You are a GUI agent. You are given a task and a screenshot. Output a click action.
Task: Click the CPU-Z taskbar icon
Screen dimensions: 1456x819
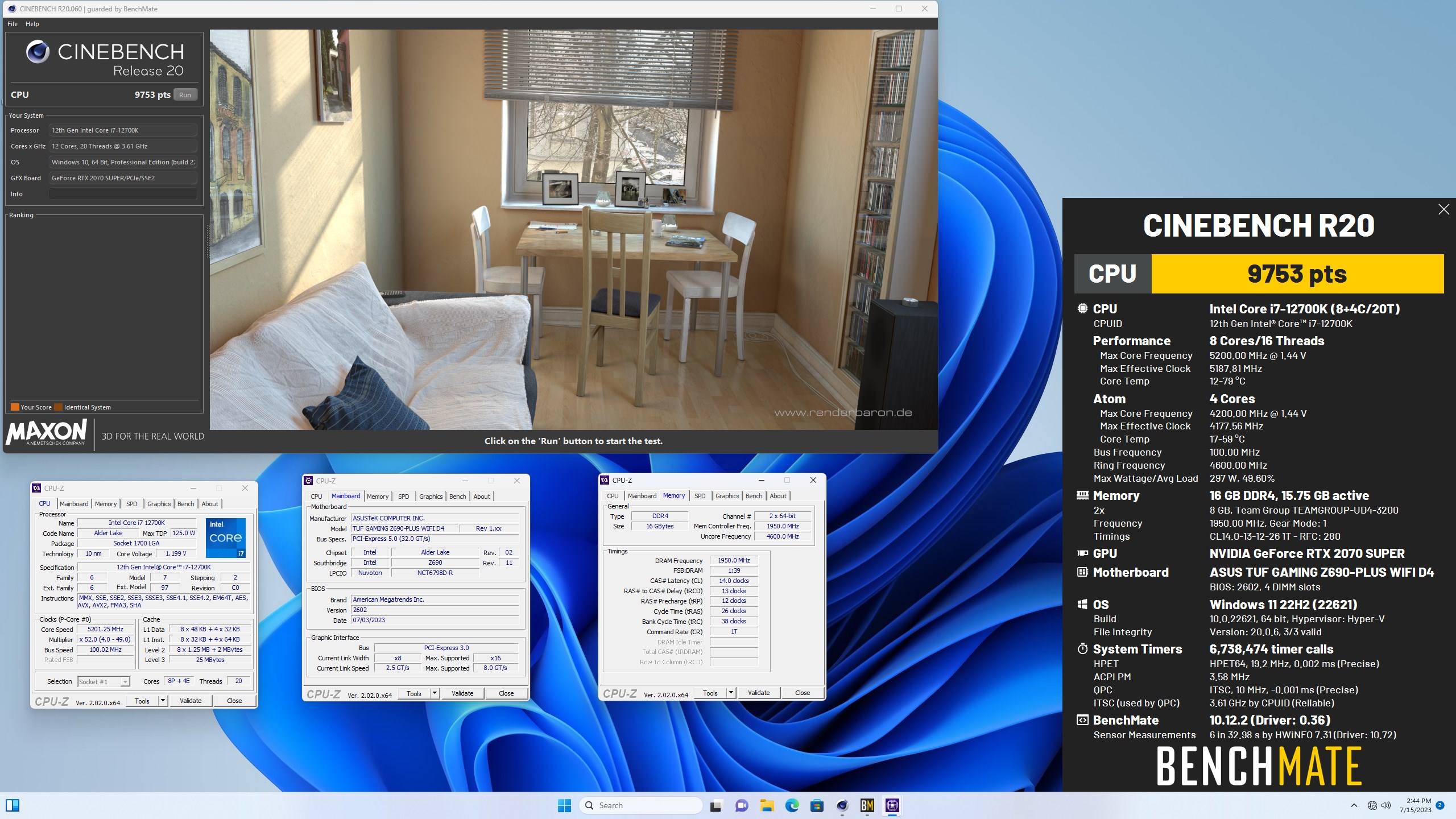tap(892, 805)
